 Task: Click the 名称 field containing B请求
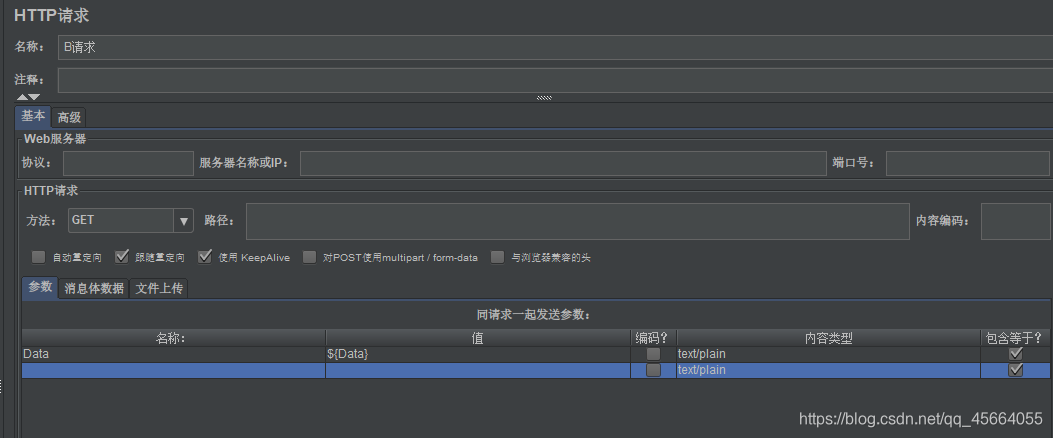(555, 48)
